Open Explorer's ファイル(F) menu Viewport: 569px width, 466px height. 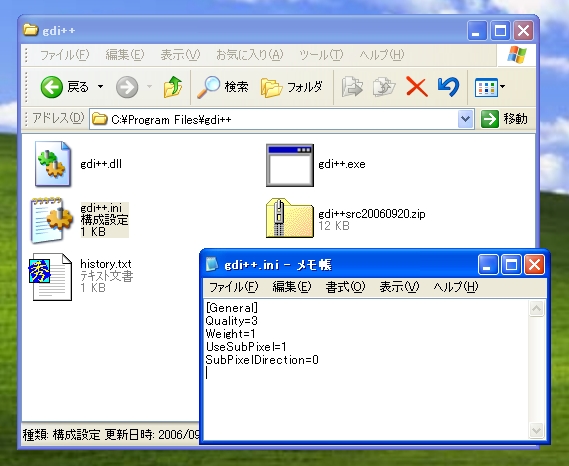tap(64, 55)
